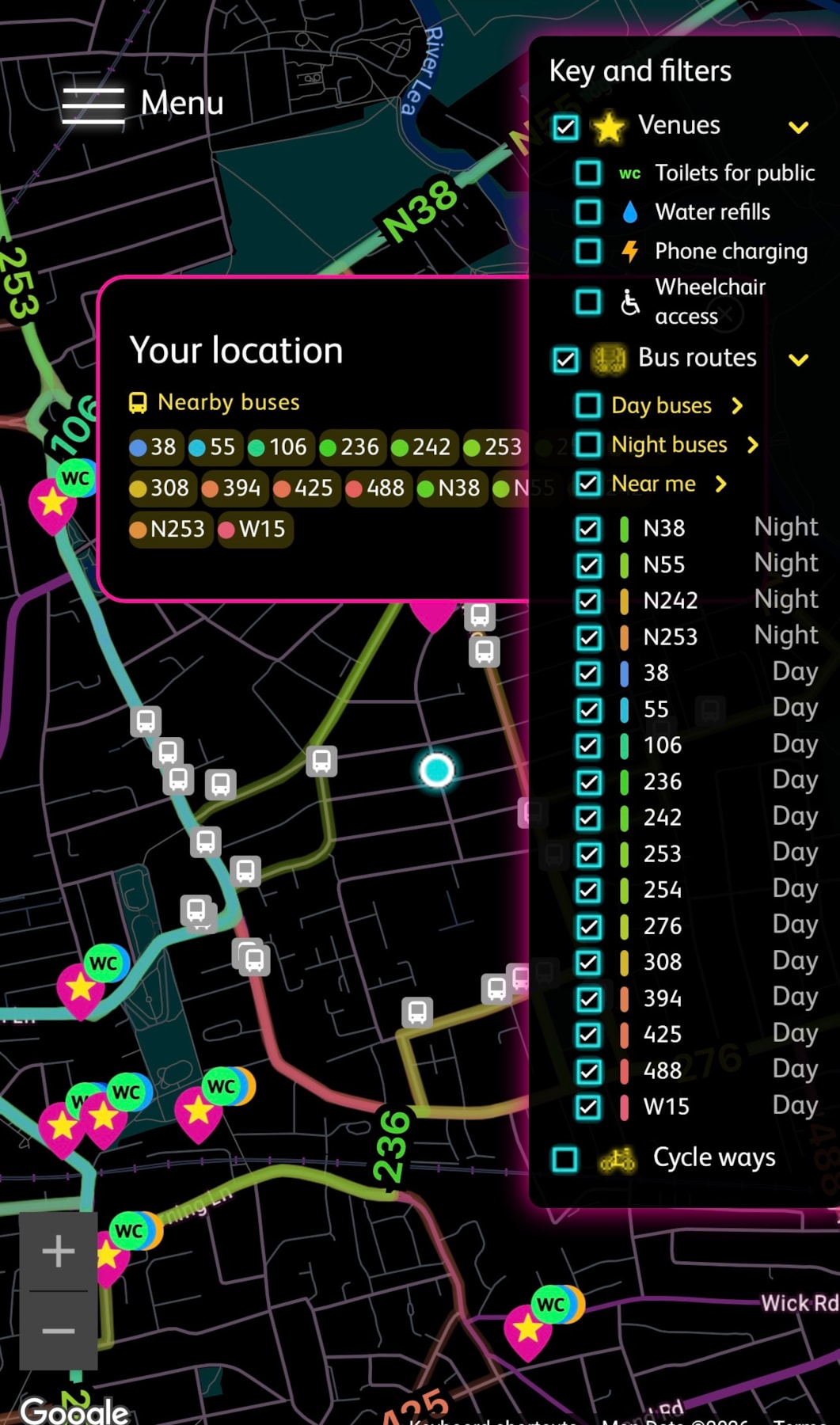Expand the Day buses arrow
The image size is (840, 1425).
[x=738, y=406]
